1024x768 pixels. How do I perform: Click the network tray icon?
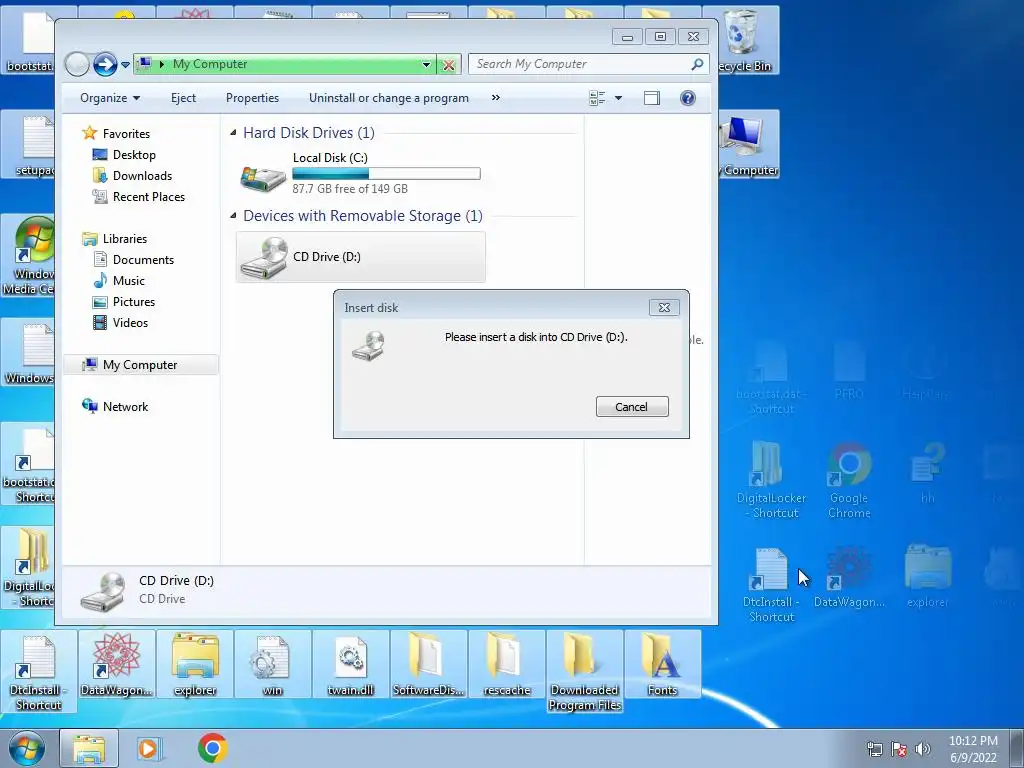point(874,749)
